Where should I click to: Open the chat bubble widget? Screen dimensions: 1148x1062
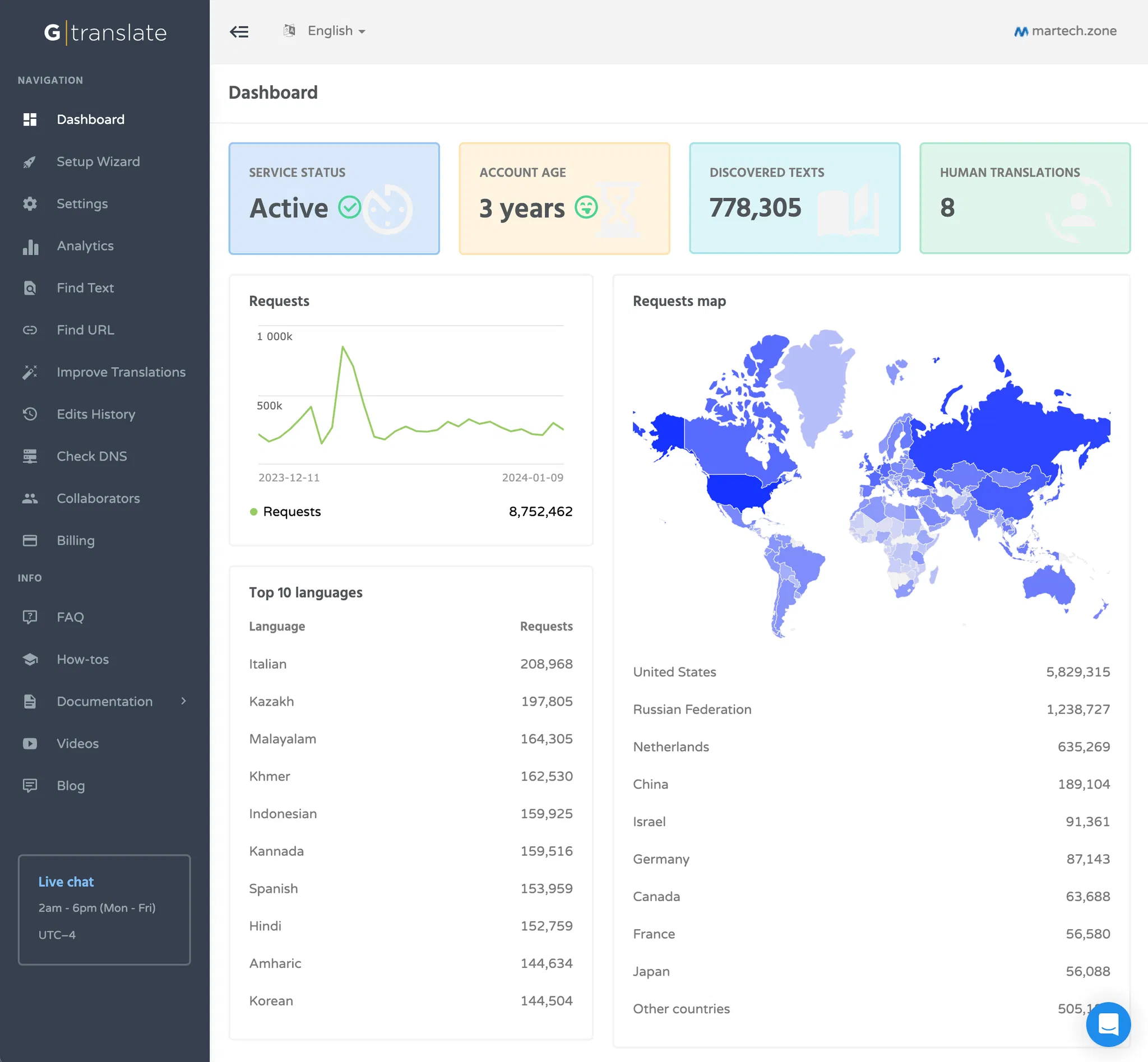[x=1108, y=1024]
